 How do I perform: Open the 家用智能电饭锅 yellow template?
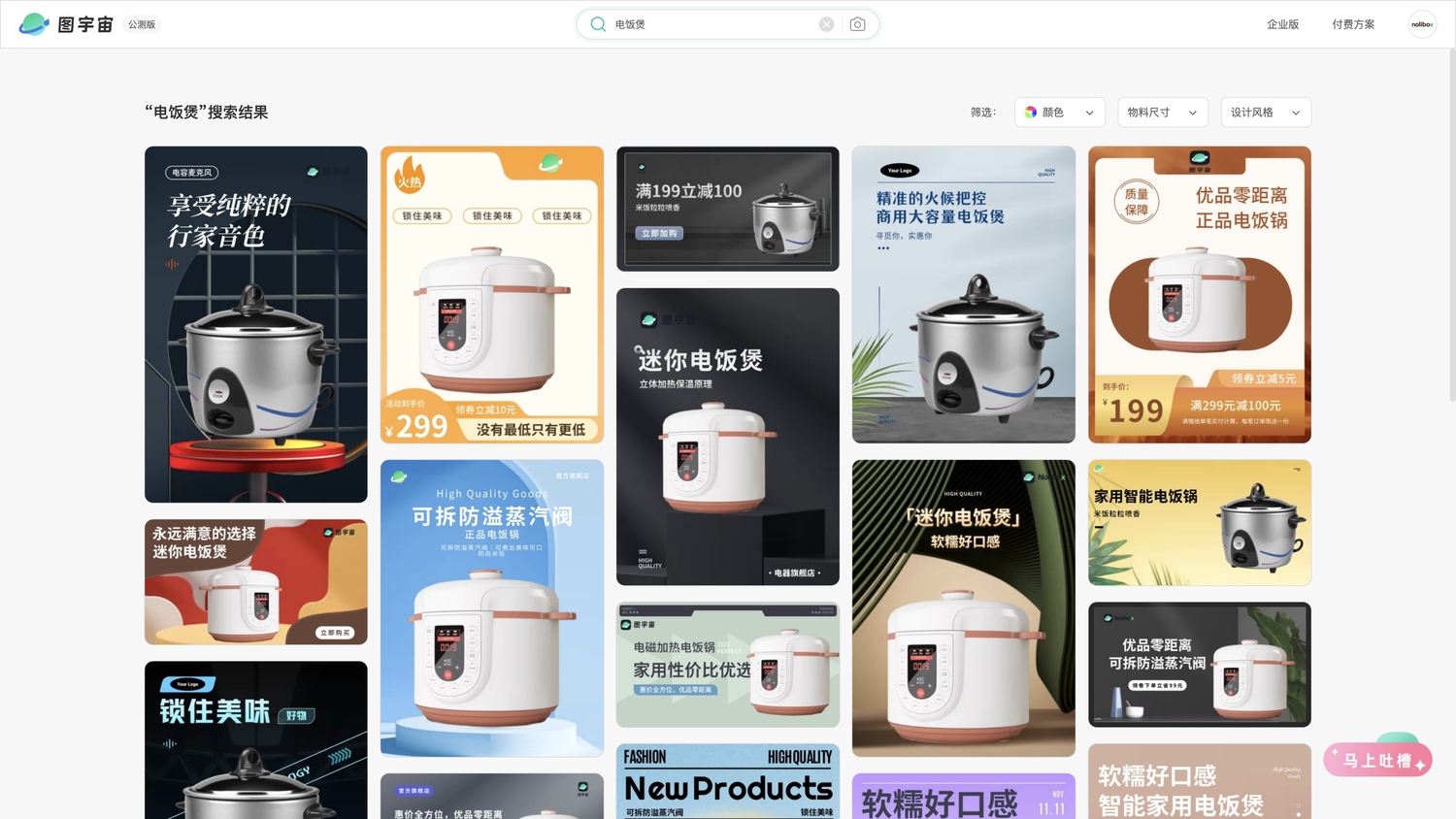click(1200, 522)
